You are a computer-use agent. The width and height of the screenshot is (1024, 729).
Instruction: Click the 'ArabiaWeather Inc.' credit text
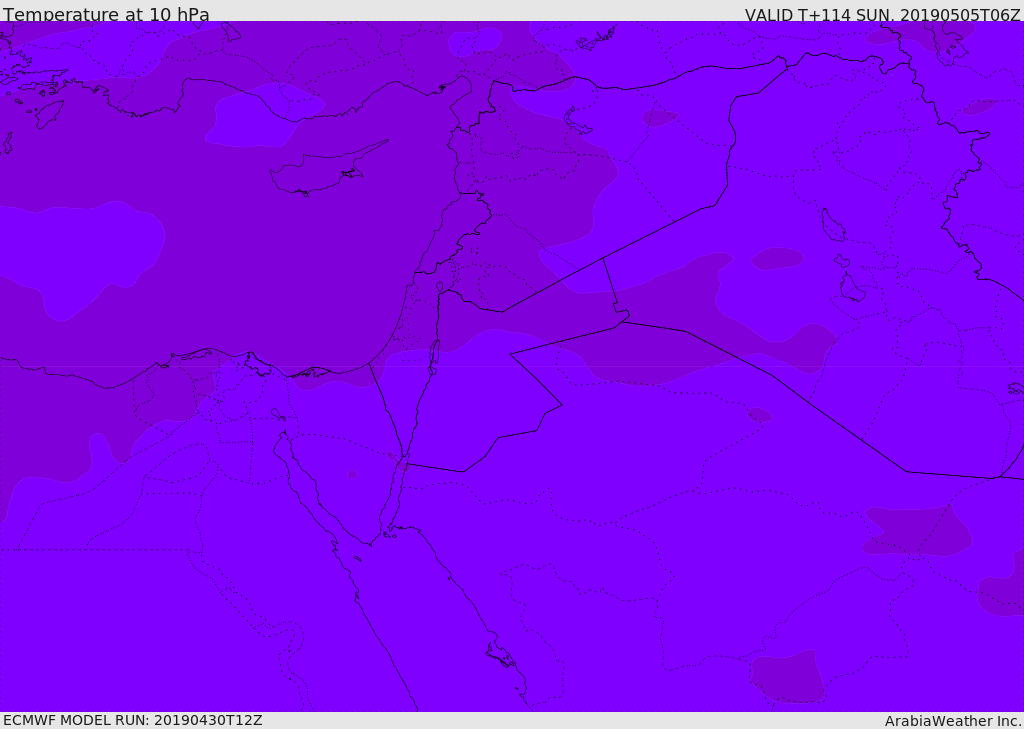click(x=952, y=721)
